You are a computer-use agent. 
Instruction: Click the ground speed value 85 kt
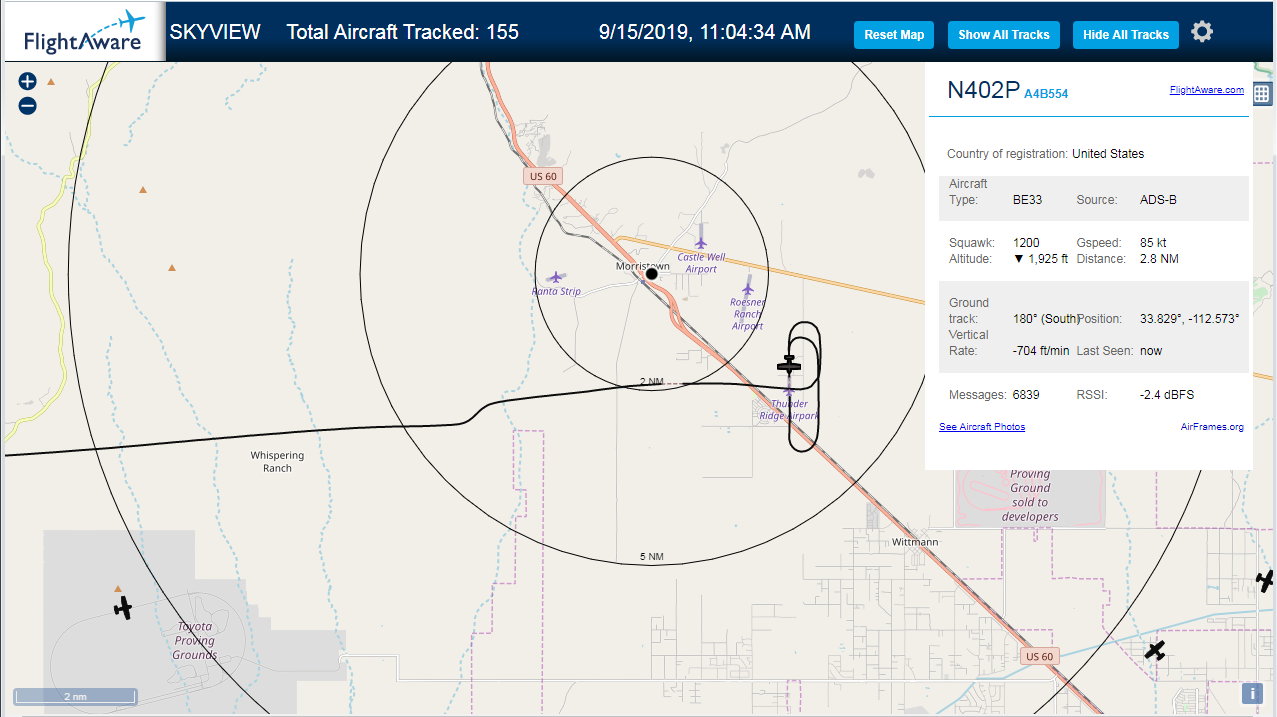1153,243
